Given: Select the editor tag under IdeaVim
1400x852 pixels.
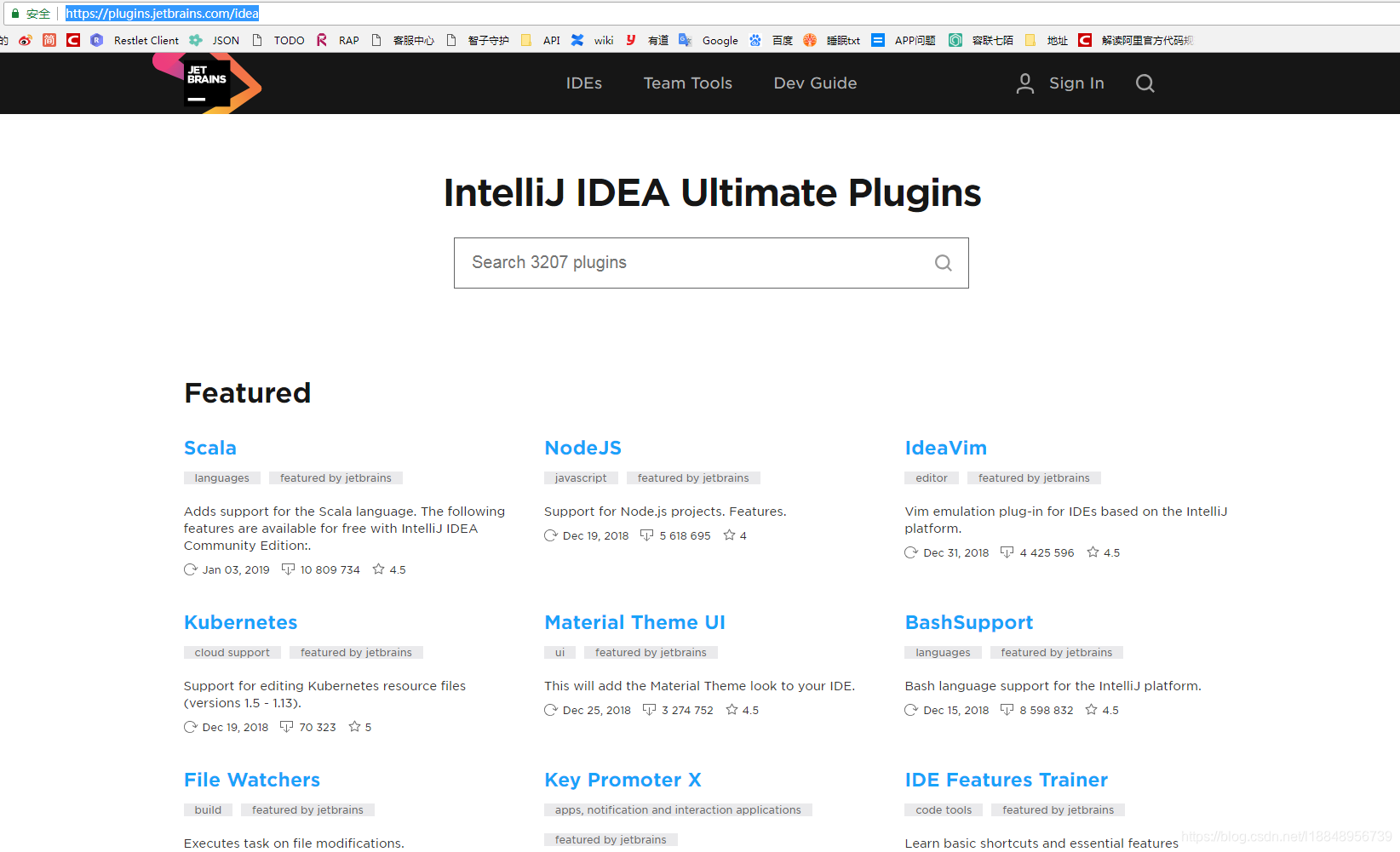Looking at the screenshot, I should point(932,478).
